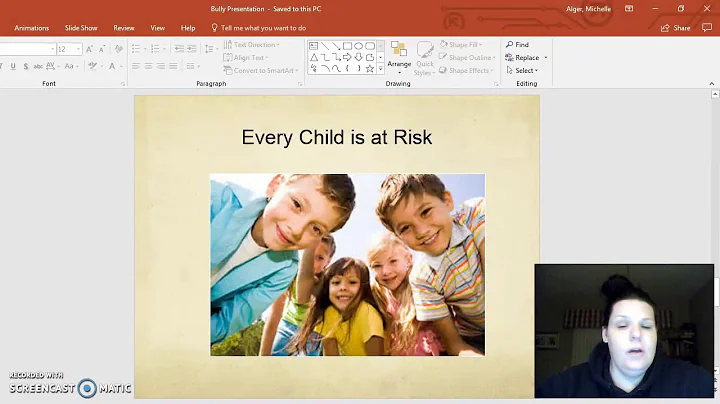The height and width of the screenshot is (404, 720).
Task: Open the Help tab
Action: [x=188, y=28]
